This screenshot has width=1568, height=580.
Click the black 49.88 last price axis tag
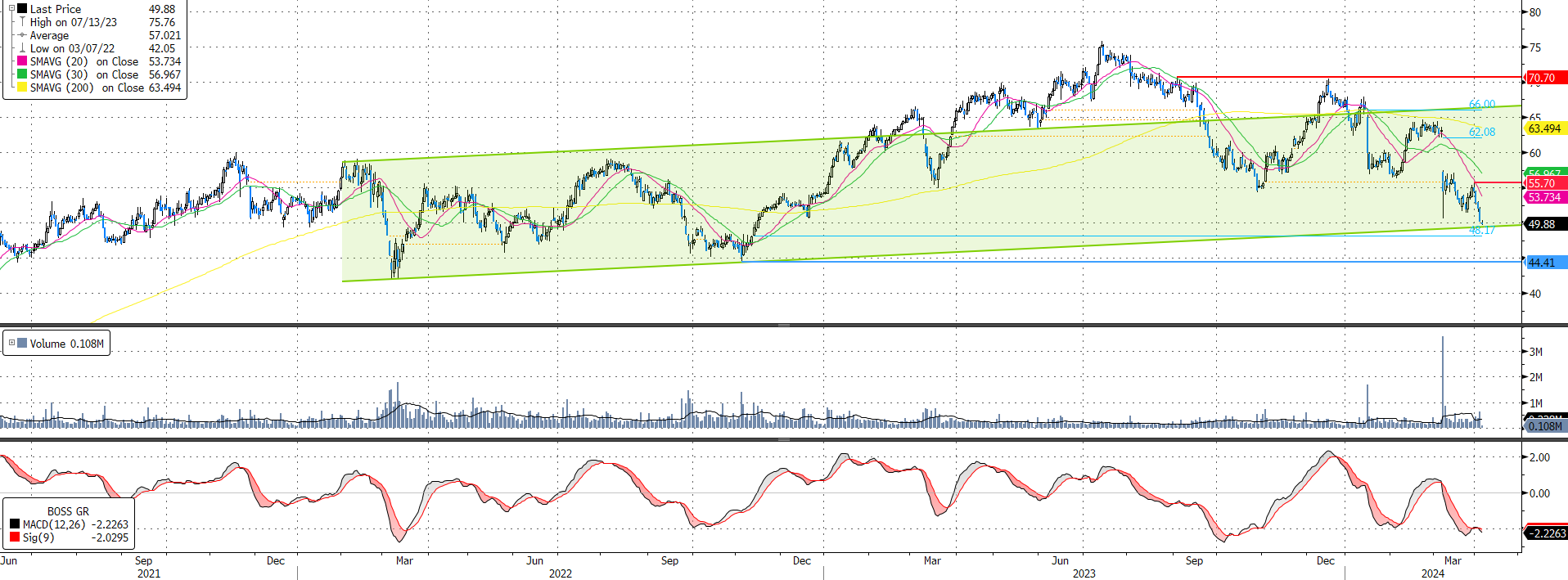pyautogui.click(x=1546, y=224)
